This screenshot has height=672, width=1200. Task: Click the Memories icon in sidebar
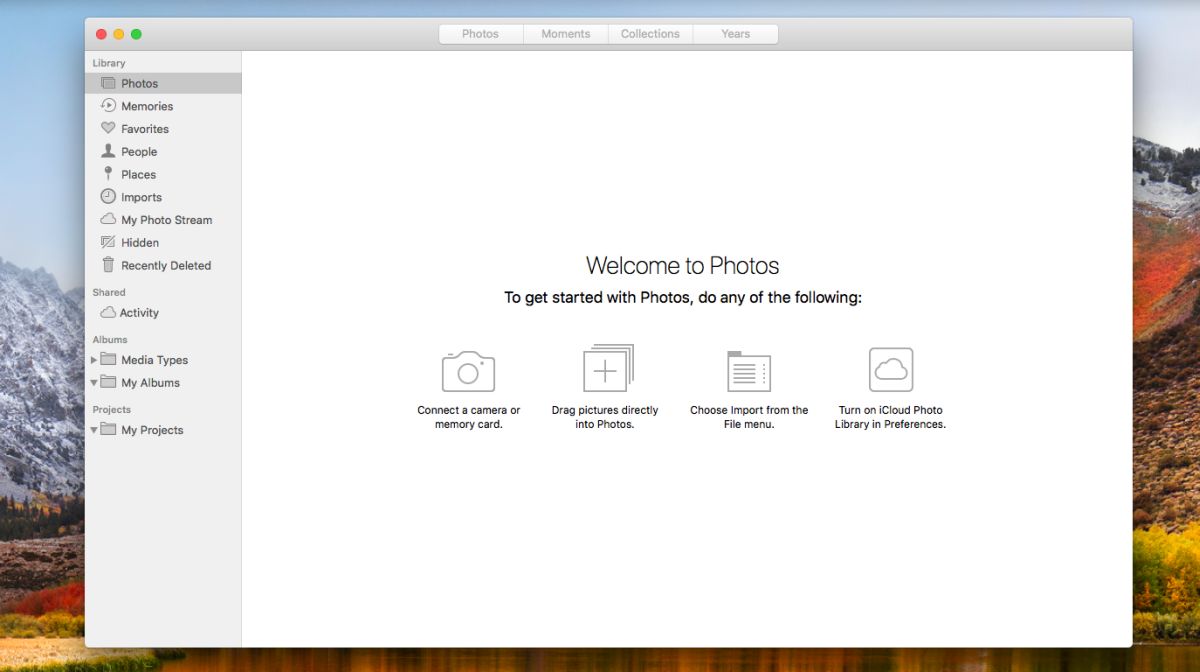[x=108, y=106]
